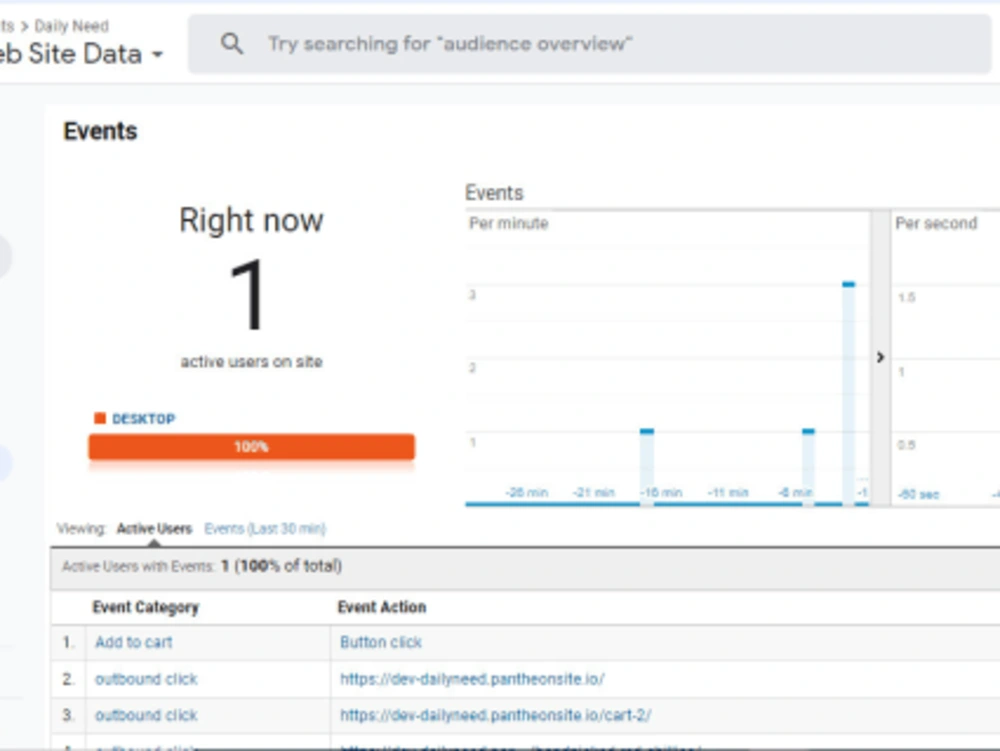Click the orange 100% desktop bar
This screenshot has height=751, width=1000.
(x=251, y=447)
